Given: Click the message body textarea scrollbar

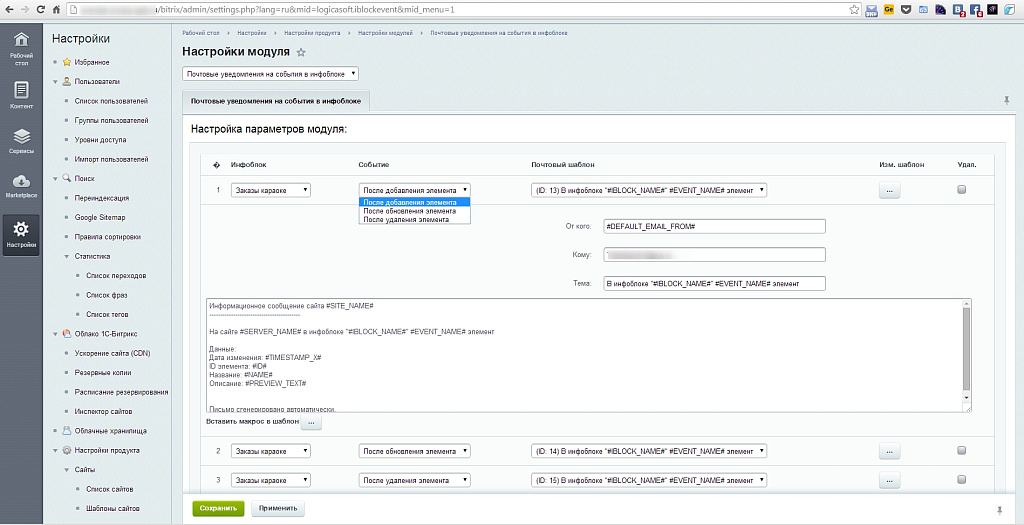Looking at the screenshot, I should point(965,350).
